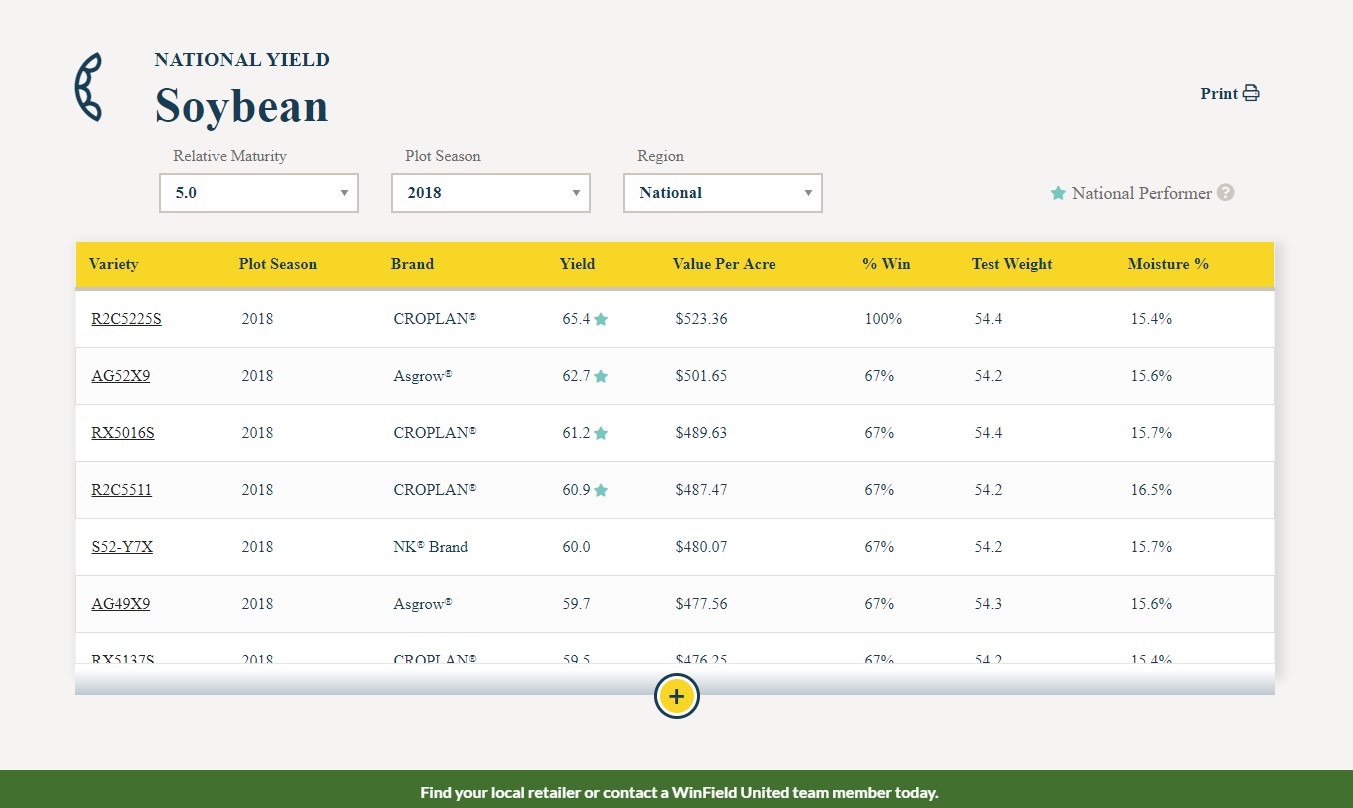Click the 54.3 test weight cell
The image size is (1353, 808).
(988, 604)
